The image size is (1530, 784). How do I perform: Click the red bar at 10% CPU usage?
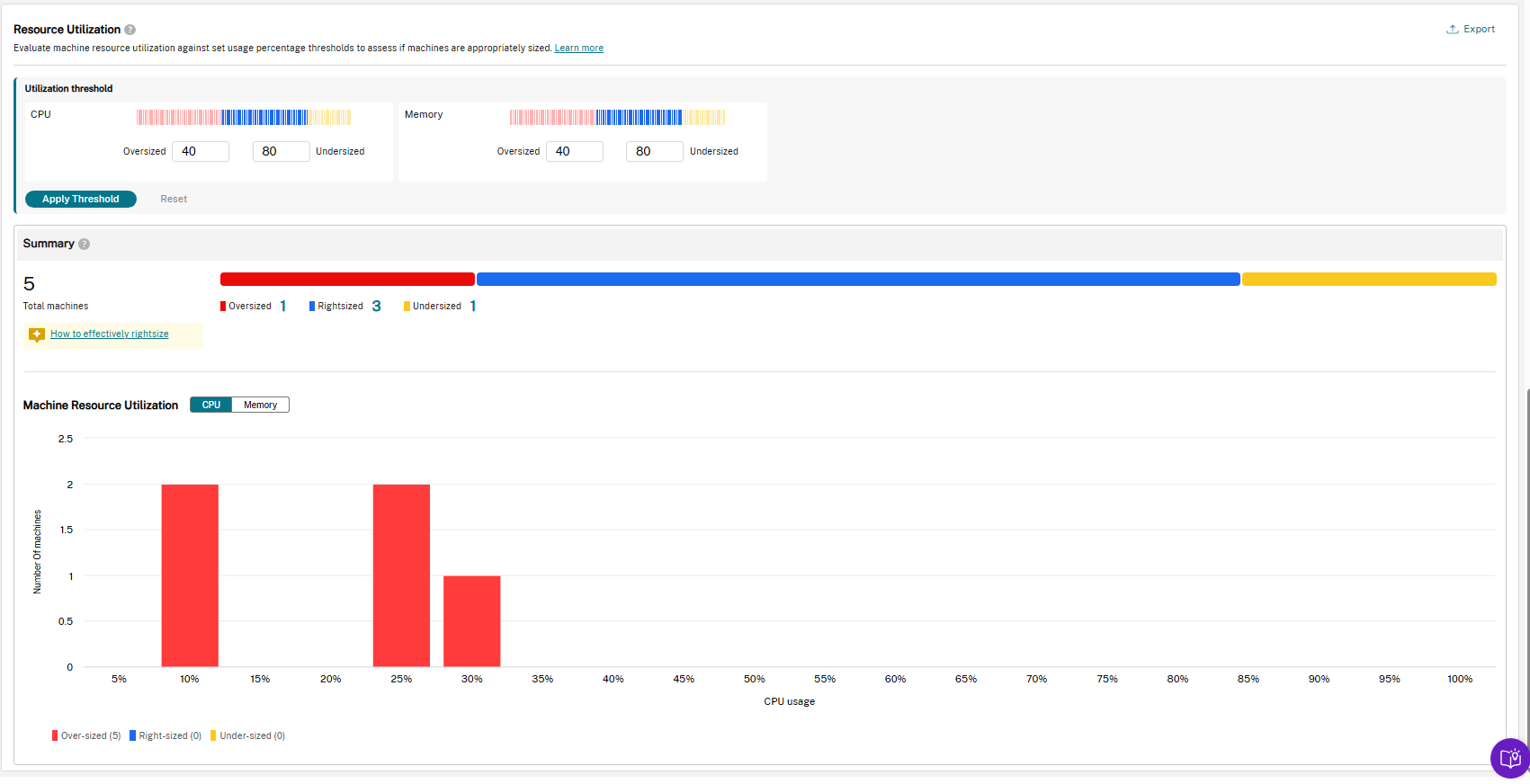[x=190, y=575]
